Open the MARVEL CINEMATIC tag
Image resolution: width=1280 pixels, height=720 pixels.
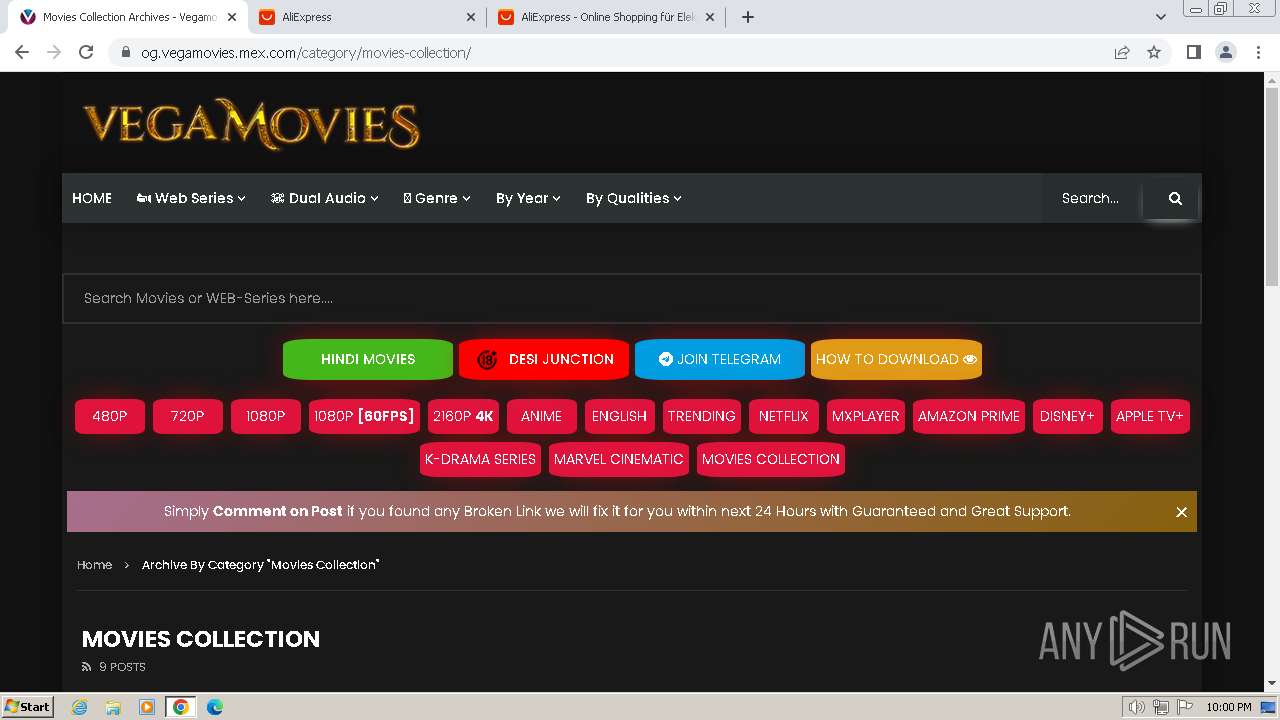pos(619,459)
